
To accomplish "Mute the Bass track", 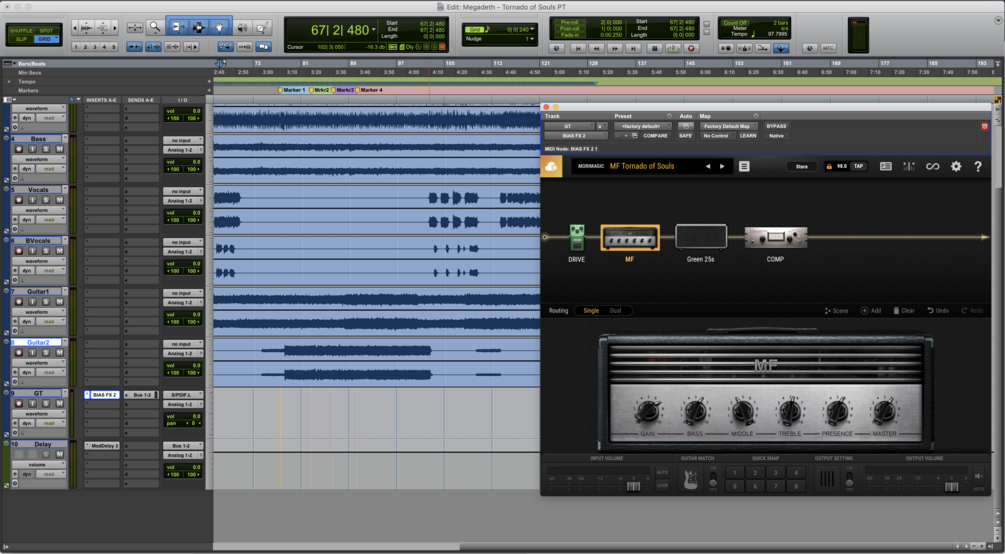I will pyautogui.click(x=59, y=149).
